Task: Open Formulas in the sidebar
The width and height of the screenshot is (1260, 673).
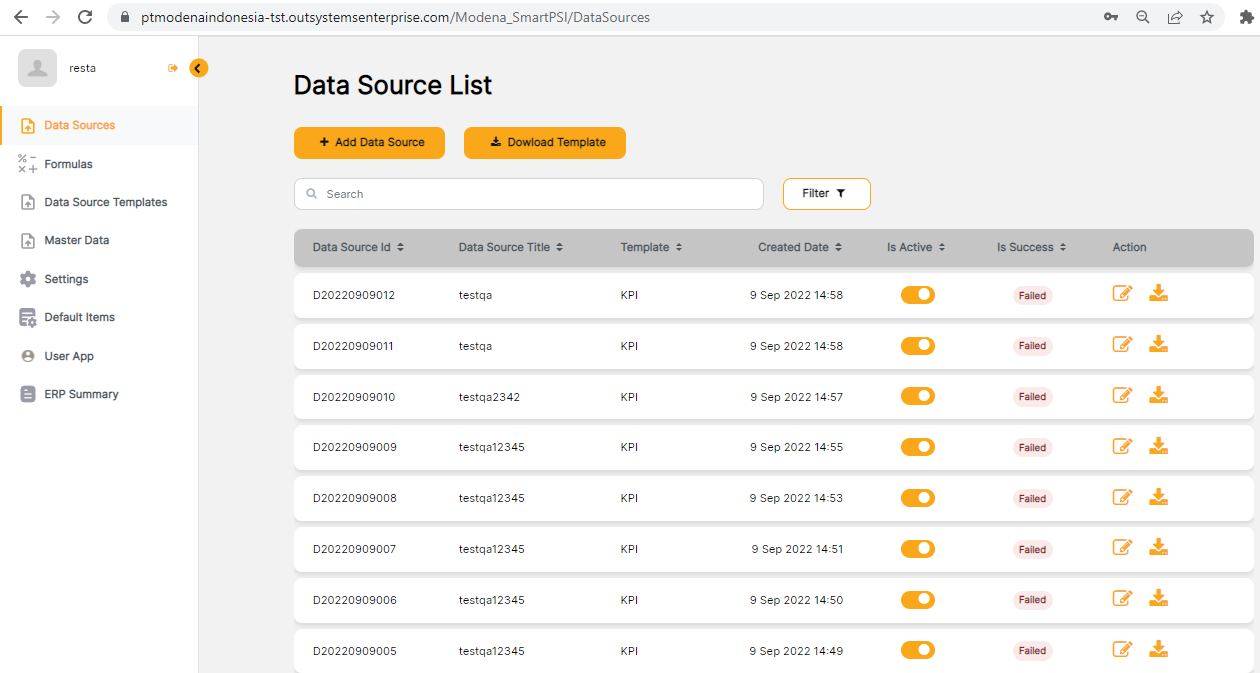Action: point(68,164)
